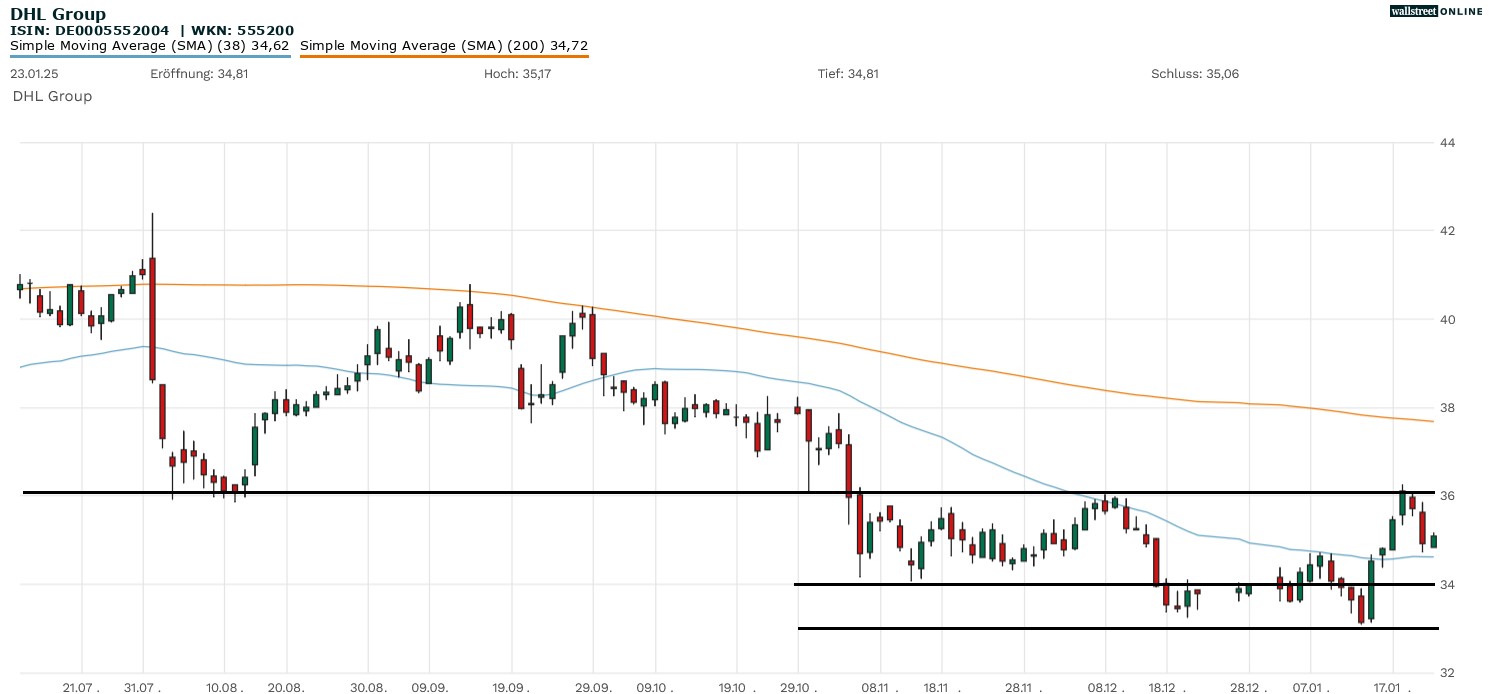1490x694 pixels.
Task: Click the 36 price axis label
Action: coord(1447,496)
